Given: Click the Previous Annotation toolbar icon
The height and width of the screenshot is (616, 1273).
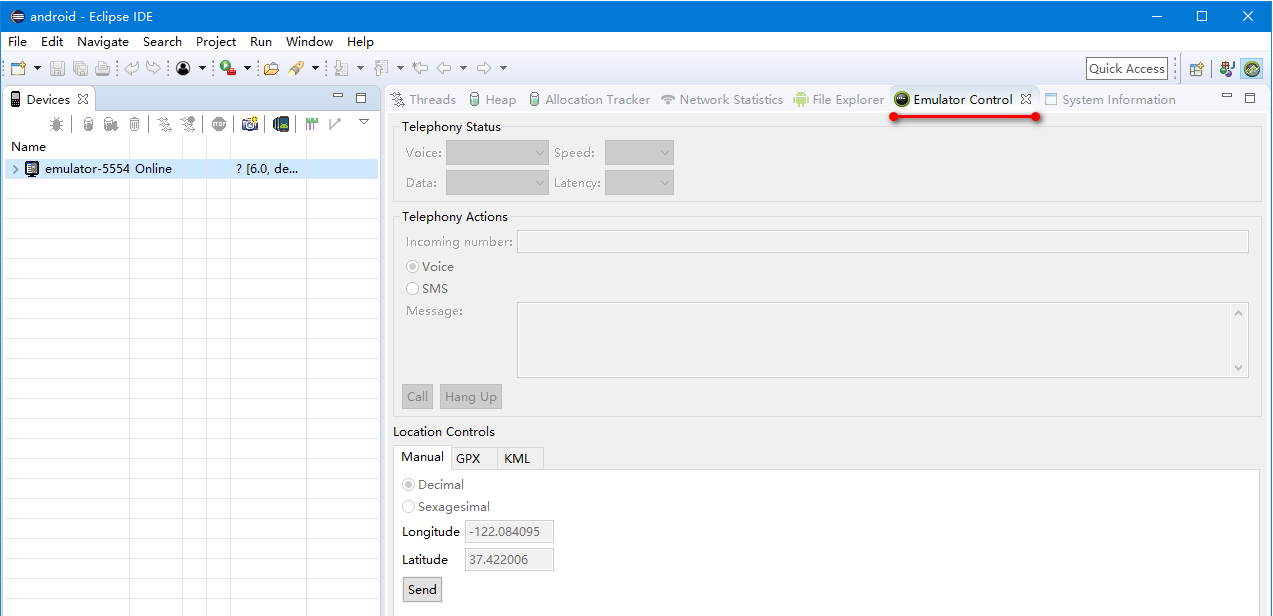Looking at the screenshot, I should coord(381,68).
